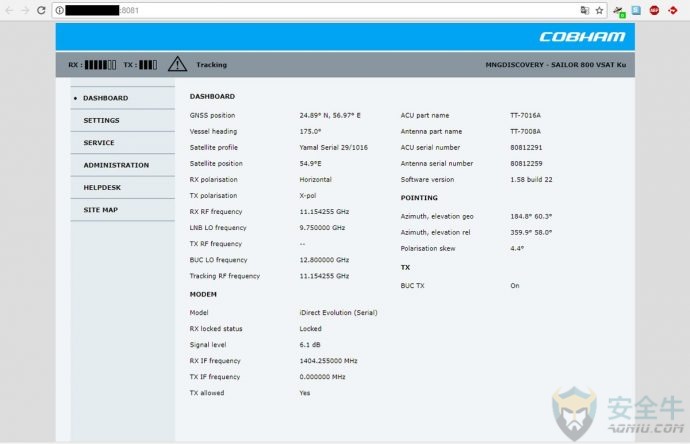Click the TX polarisation value X-pol

coord(308,195)
